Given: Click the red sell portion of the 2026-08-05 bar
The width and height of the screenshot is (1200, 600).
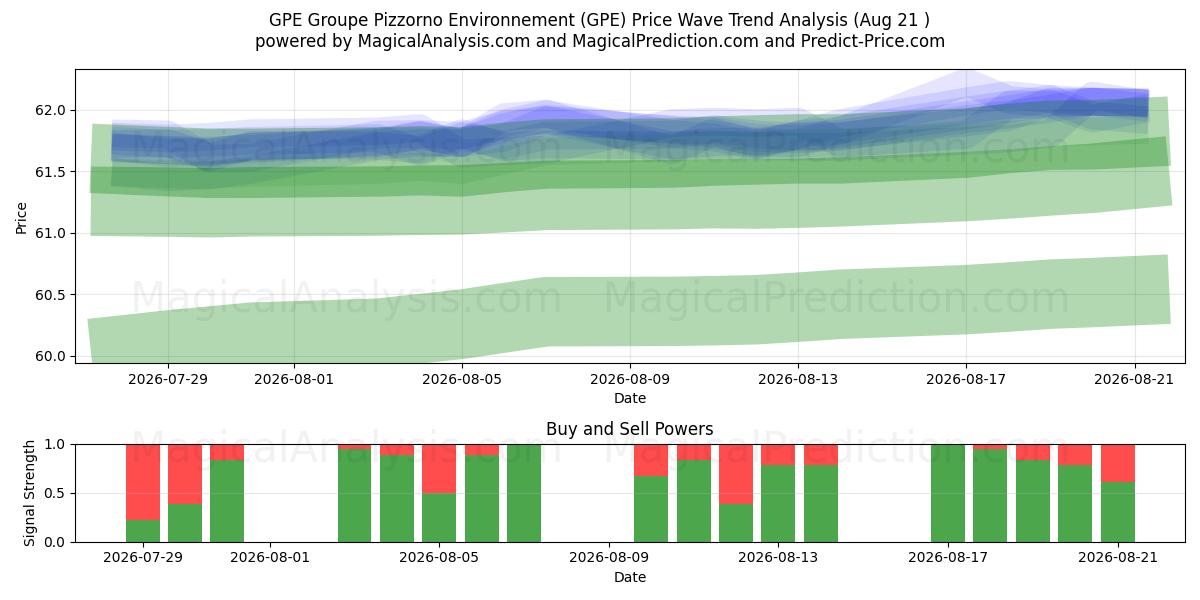Looking at the screenshot, I should pyautogui.click(x=439, y=468).
